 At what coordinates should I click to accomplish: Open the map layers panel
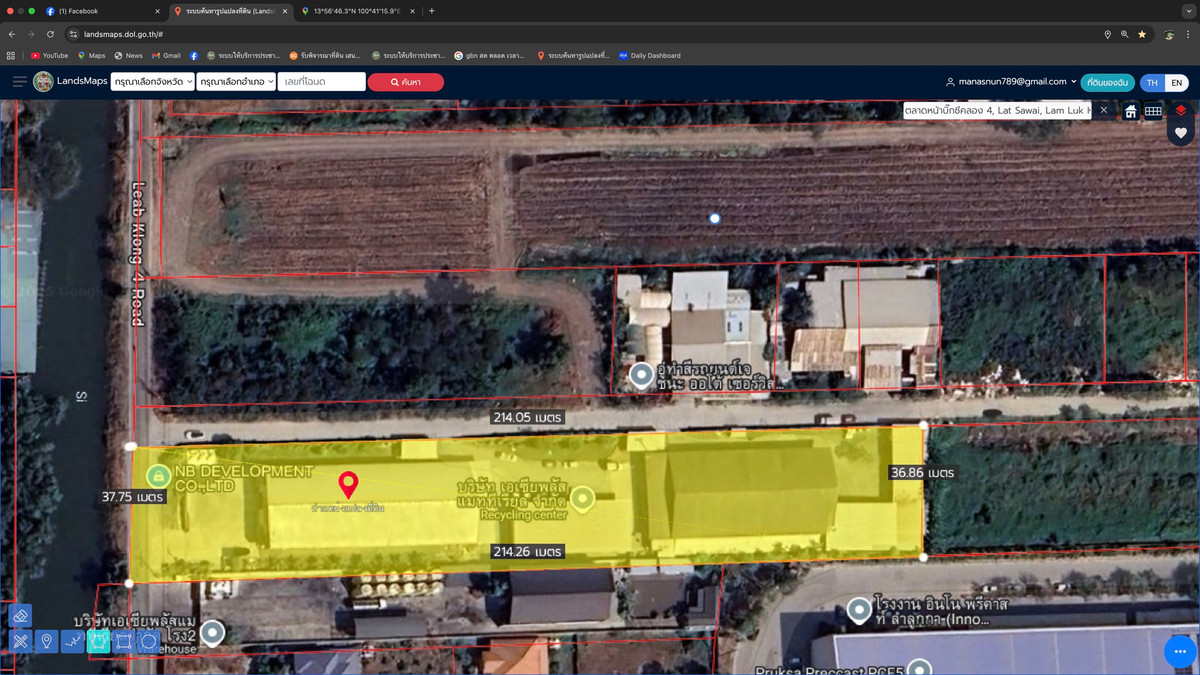tap(1181, 110)
